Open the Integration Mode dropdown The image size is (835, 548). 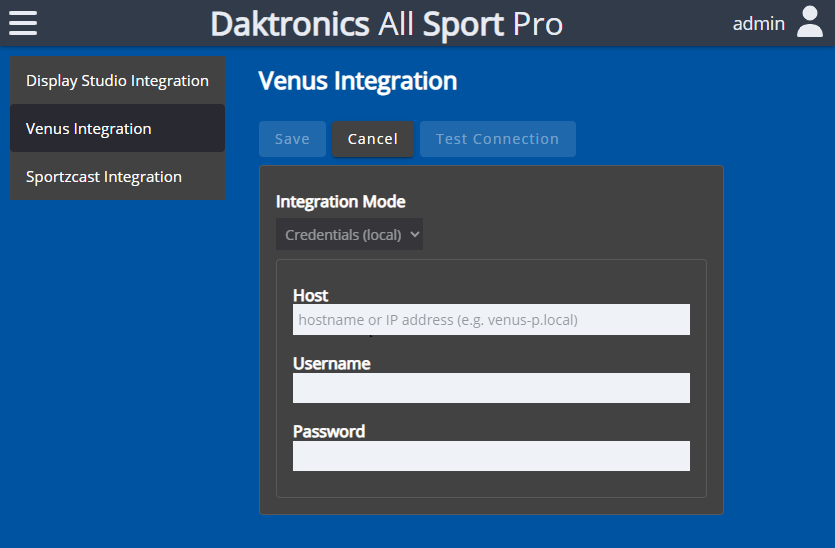[x=349, y=234]
